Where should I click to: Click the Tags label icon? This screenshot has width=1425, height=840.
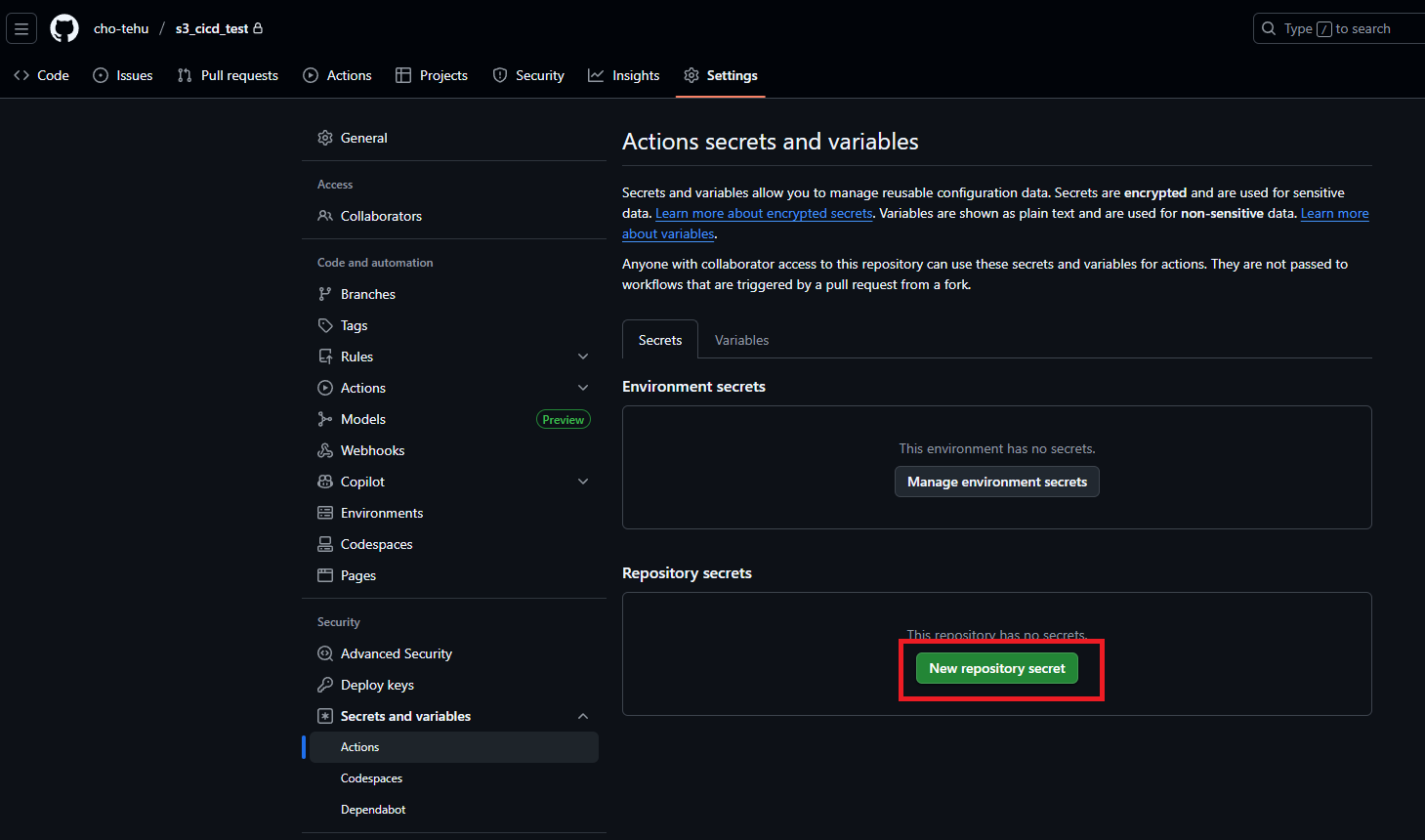coord(325,325)
